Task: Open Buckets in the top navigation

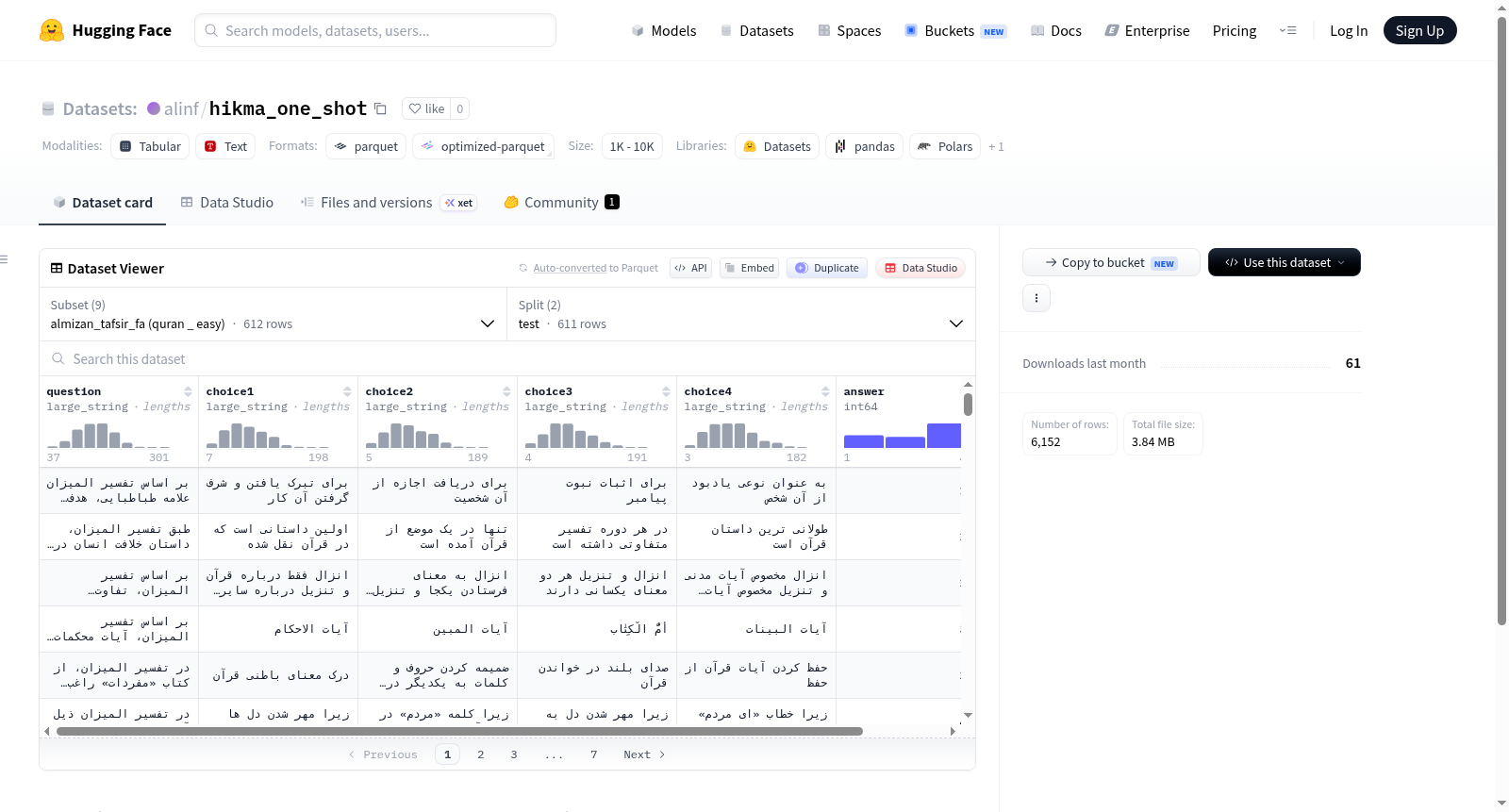Action: click(955, 30)
